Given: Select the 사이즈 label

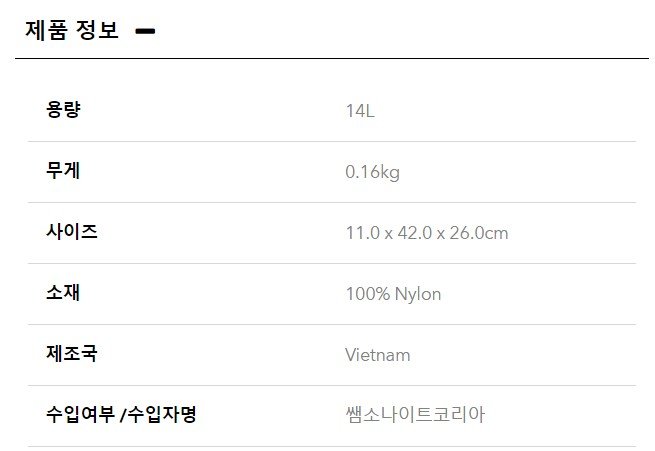Looking at the screenshot, I should [x=72, y=232].
